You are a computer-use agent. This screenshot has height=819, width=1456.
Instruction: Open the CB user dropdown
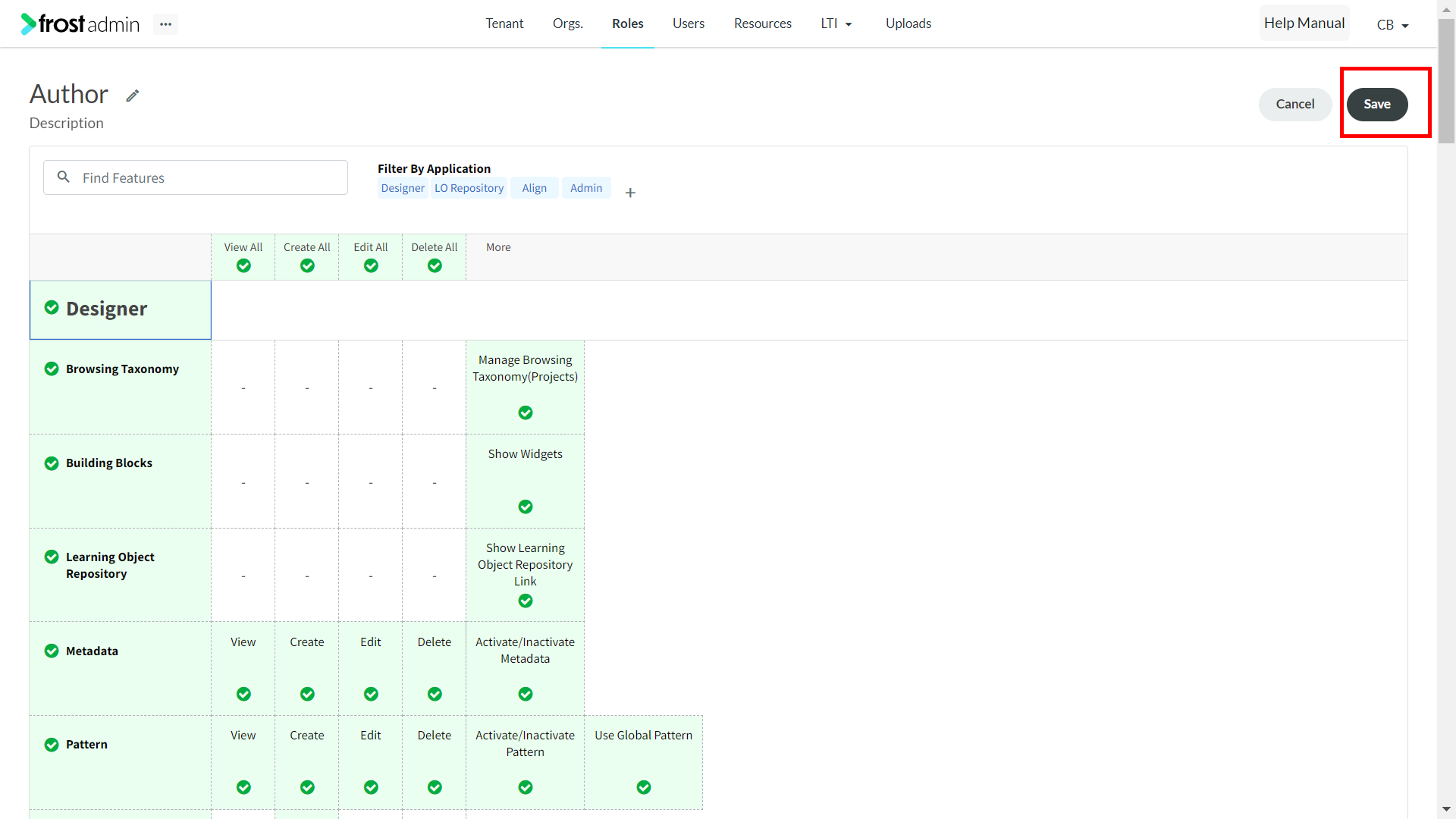pyautogui.click(x=1392, y=25)
